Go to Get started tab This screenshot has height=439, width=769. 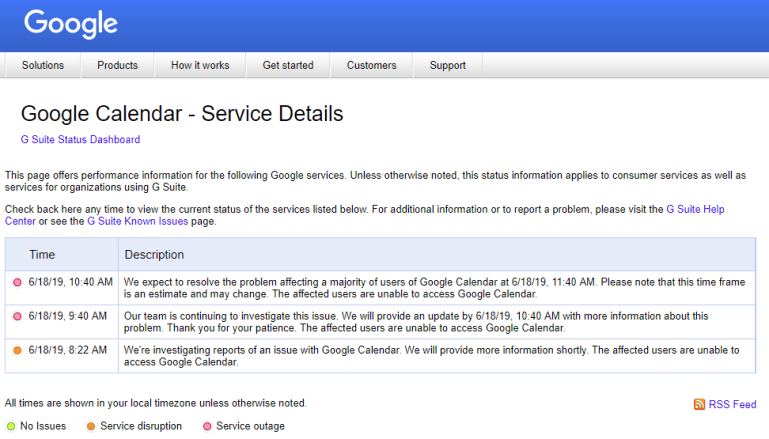[x=288, y=66]
